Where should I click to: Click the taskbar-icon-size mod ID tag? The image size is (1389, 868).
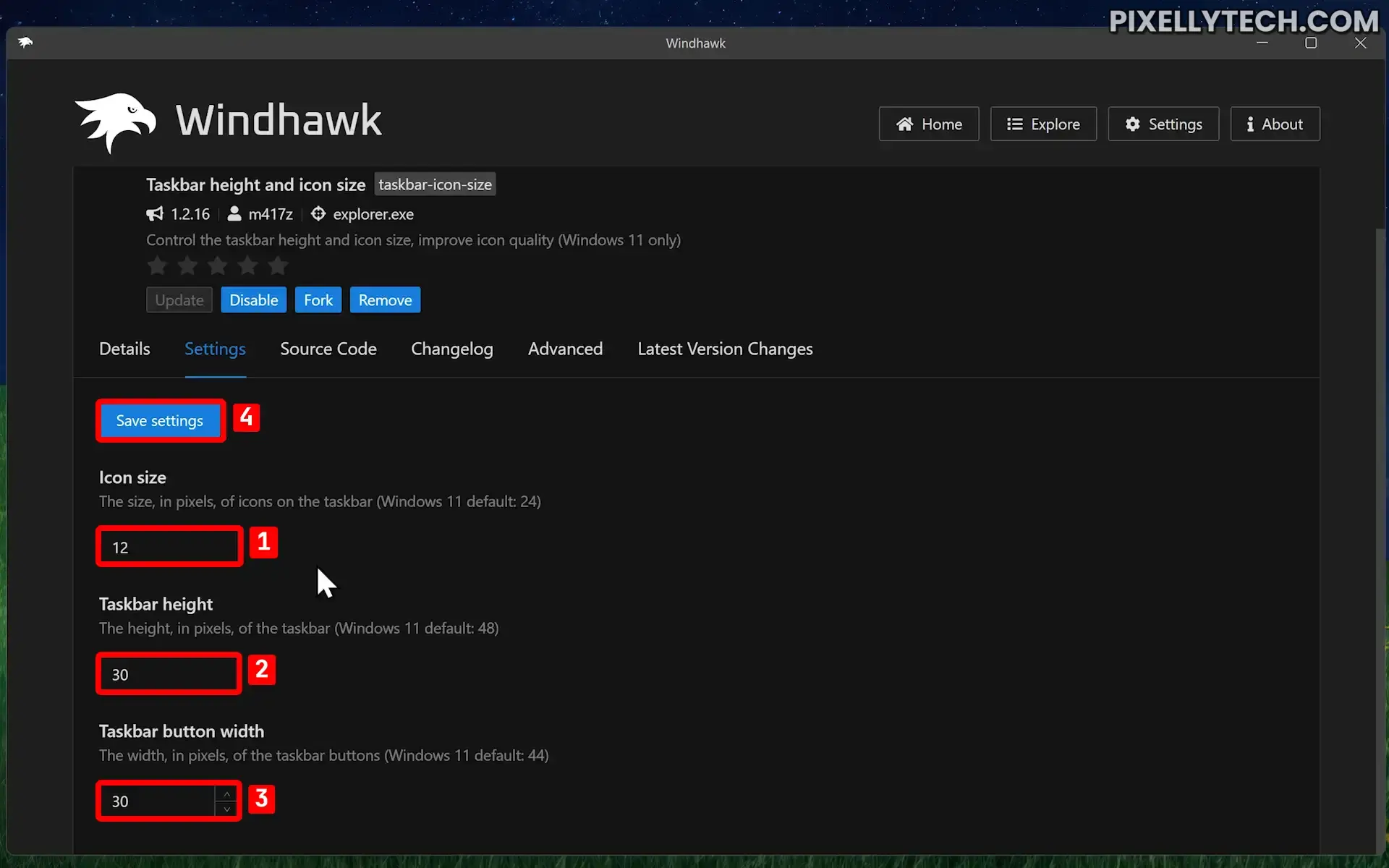click(x=435, y=184)
